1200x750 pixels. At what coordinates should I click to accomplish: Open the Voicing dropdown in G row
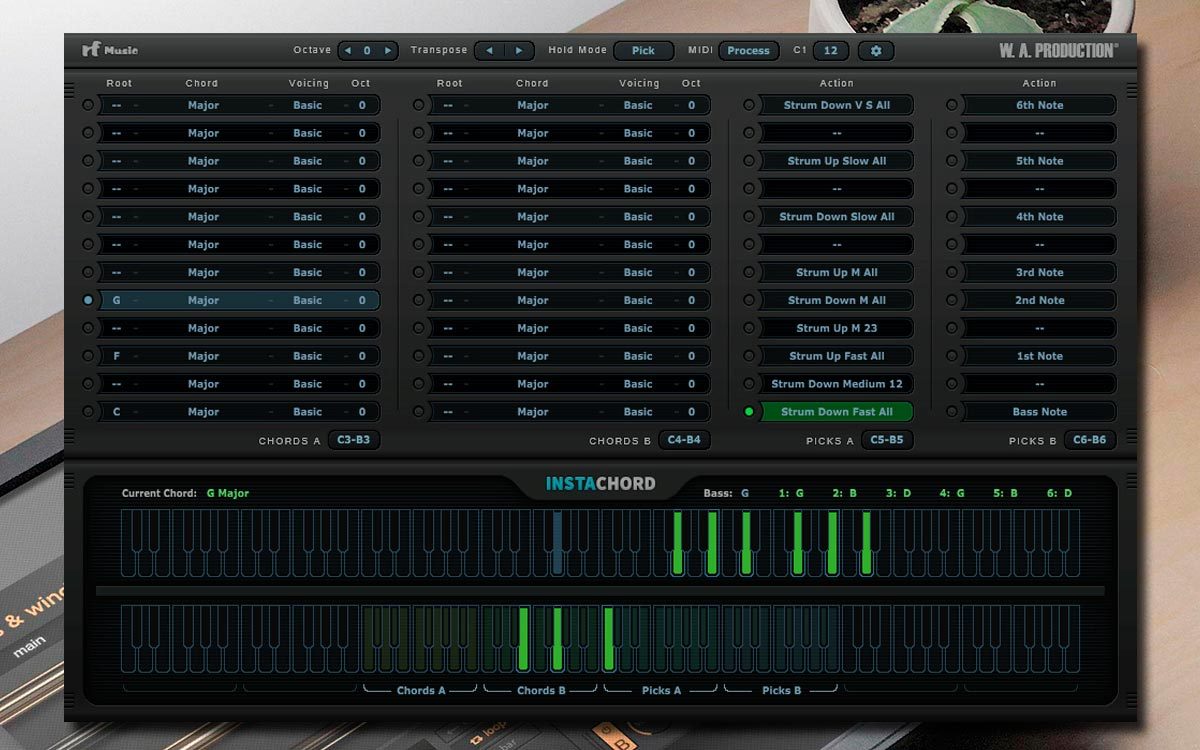pos(307,300)
